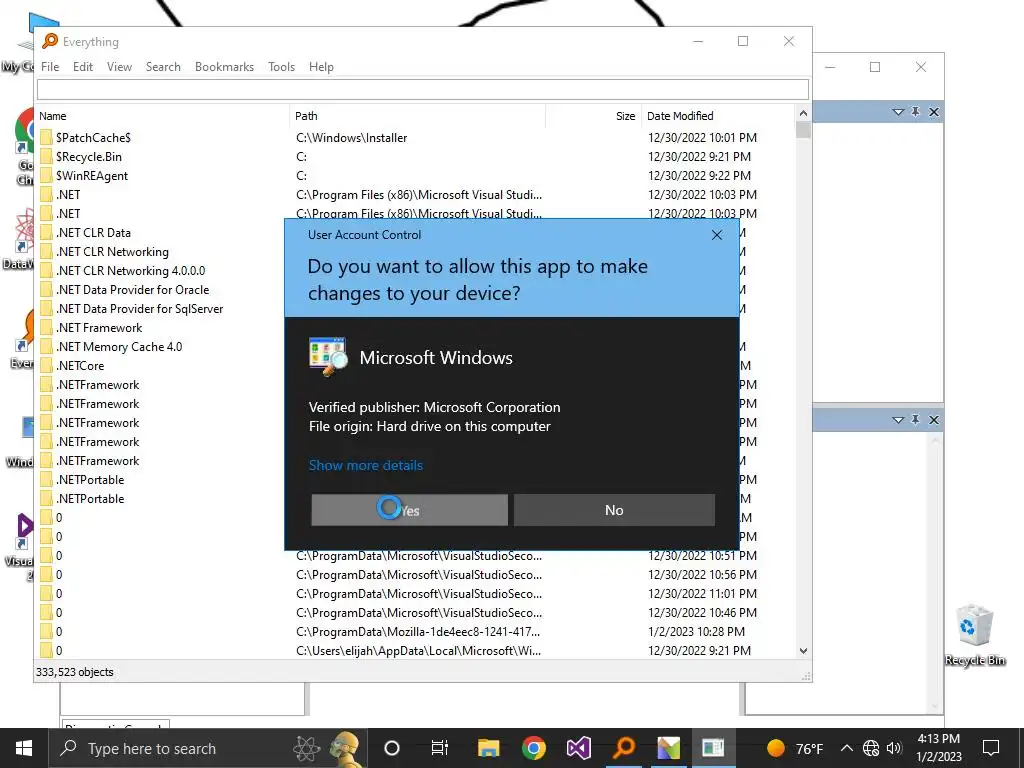Click the 1/2/2023 10:28 PM date cell
Viewport: 1024px width, 768px height.
pos(696,632)
